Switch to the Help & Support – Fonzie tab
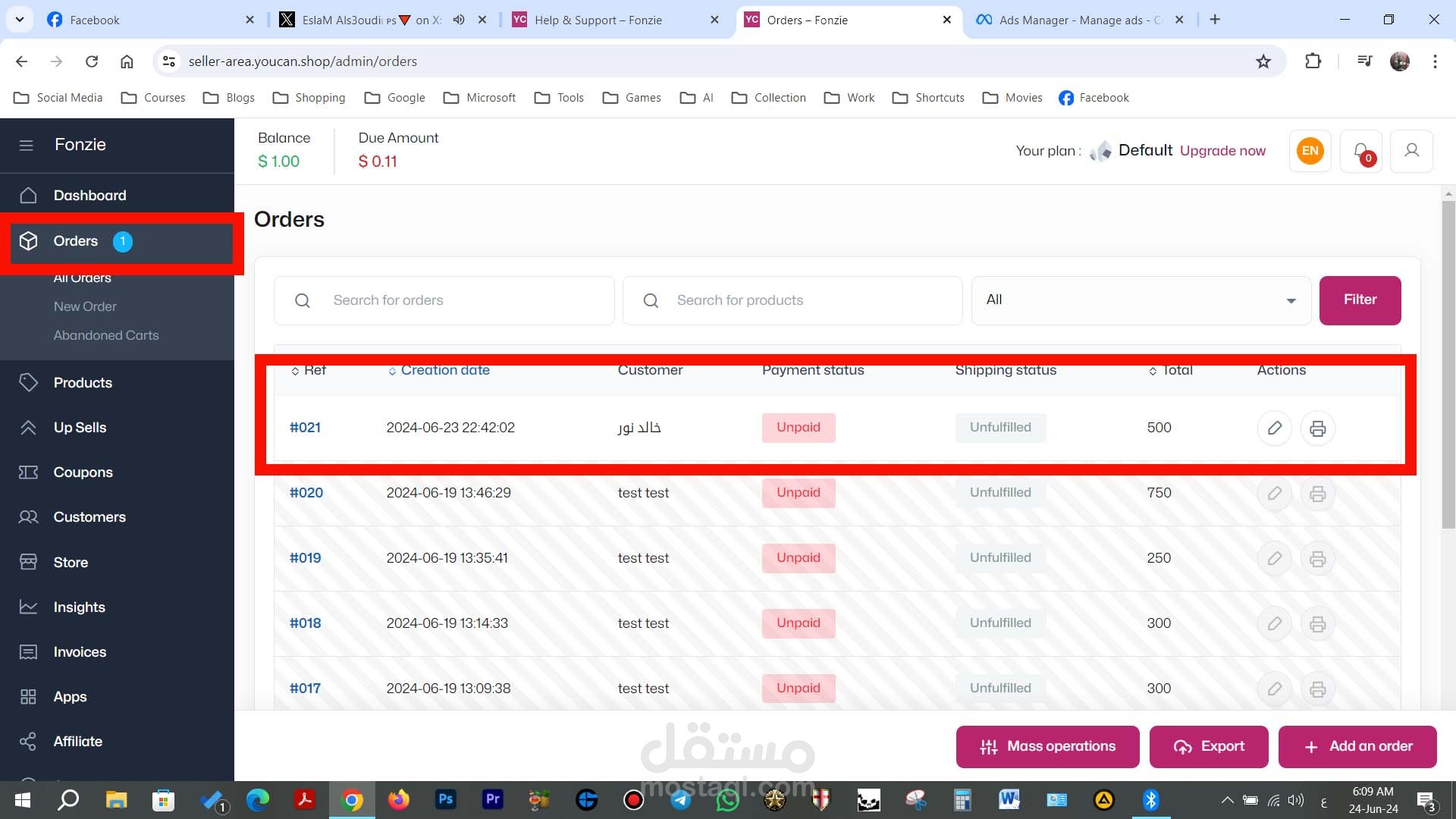Image resolution: width=1456 pixels, height=819 pixels. tap(598, 20)
